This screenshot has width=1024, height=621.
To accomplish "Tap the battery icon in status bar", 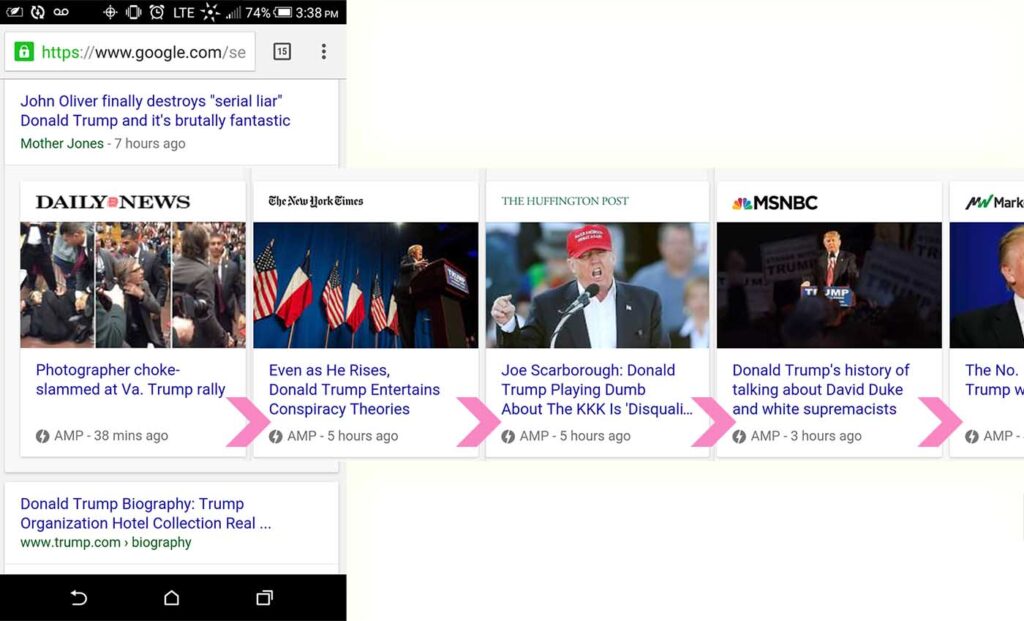I will point(283,12).
